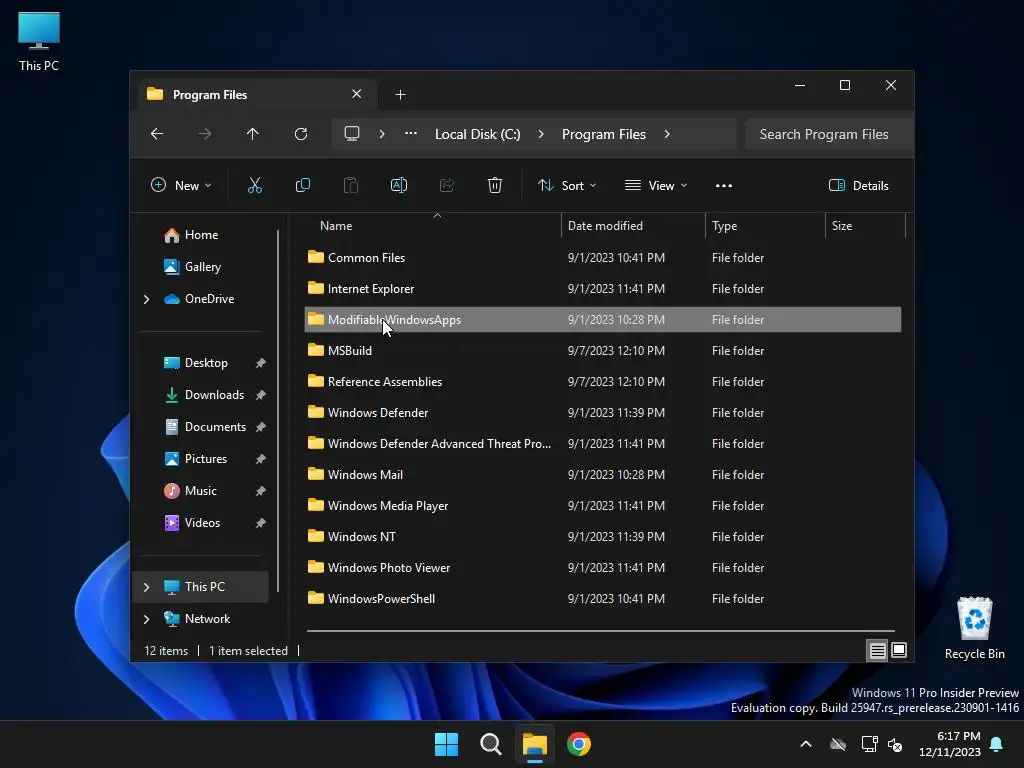Open the notifications bell
1024x768 pixels.
(x=997, y=744)
